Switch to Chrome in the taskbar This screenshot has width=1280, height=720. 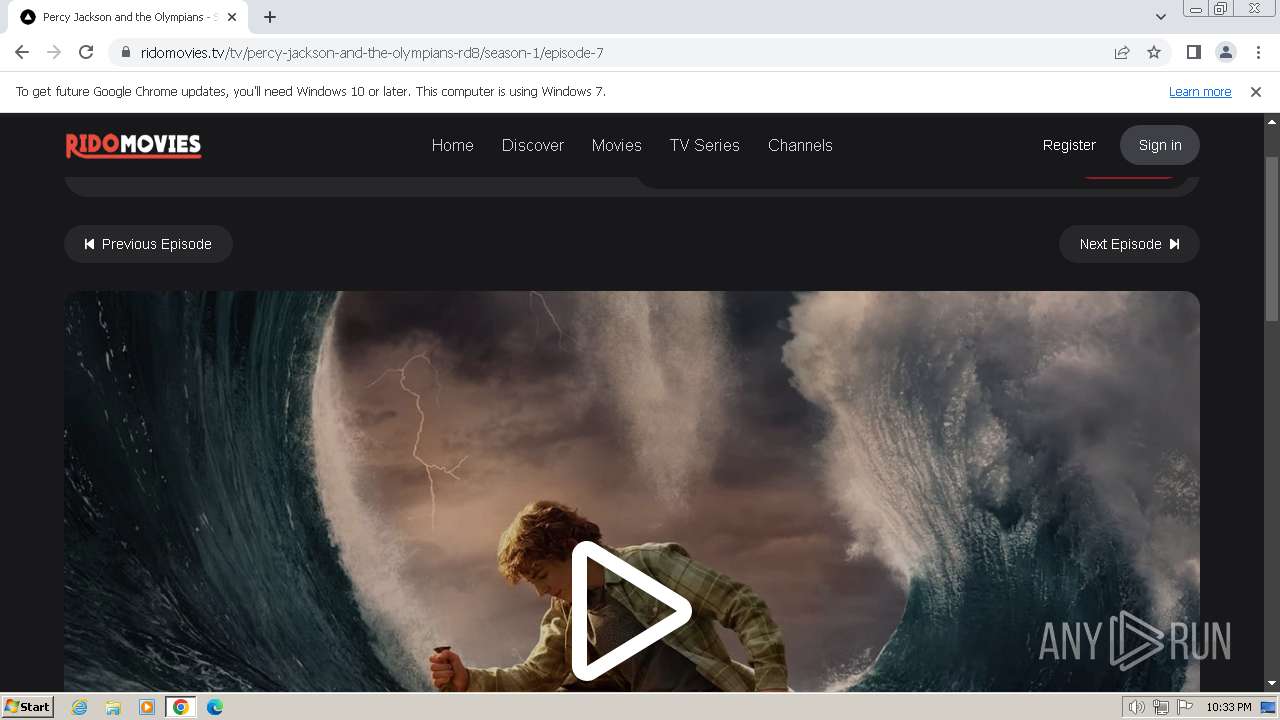pos(181,707)
